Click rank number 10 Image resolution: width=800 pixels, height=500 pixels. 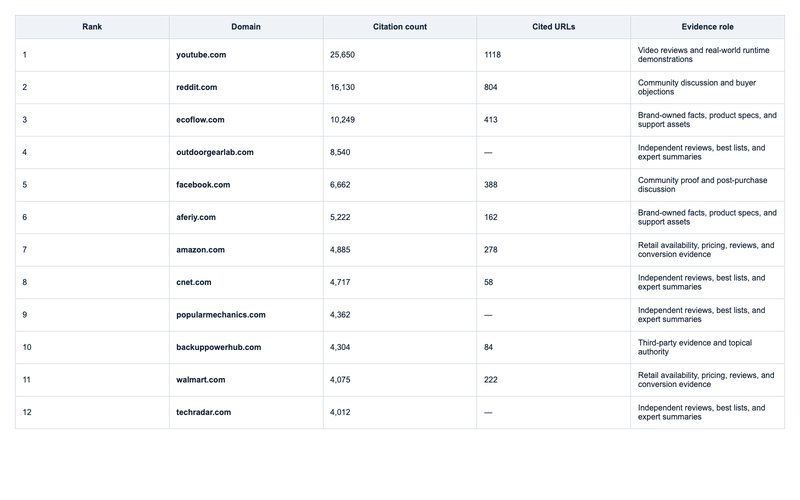tap(27, 347)
